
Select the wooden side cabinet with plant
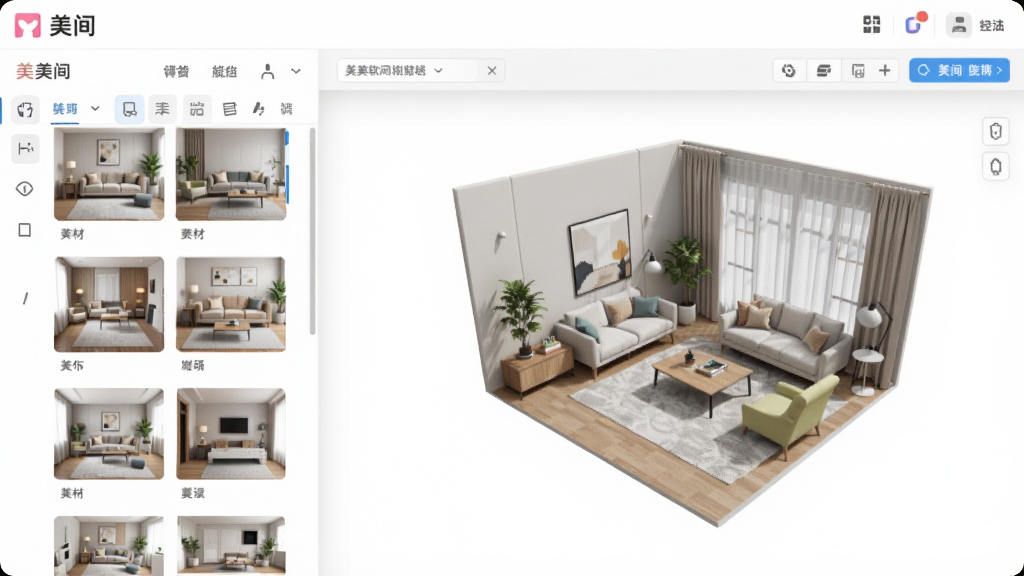point(537,370)
